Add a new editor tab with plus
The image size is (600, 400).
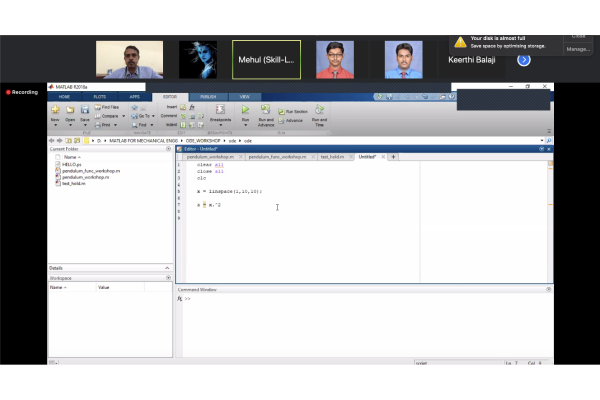[x=393, y=157]
